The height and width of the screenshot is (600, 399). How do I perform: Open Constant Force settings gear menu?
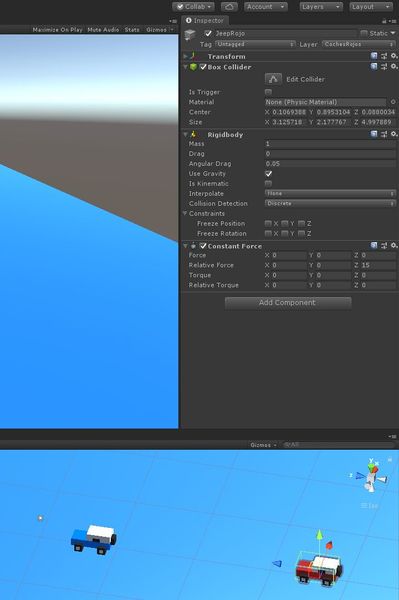click(394, 246)
